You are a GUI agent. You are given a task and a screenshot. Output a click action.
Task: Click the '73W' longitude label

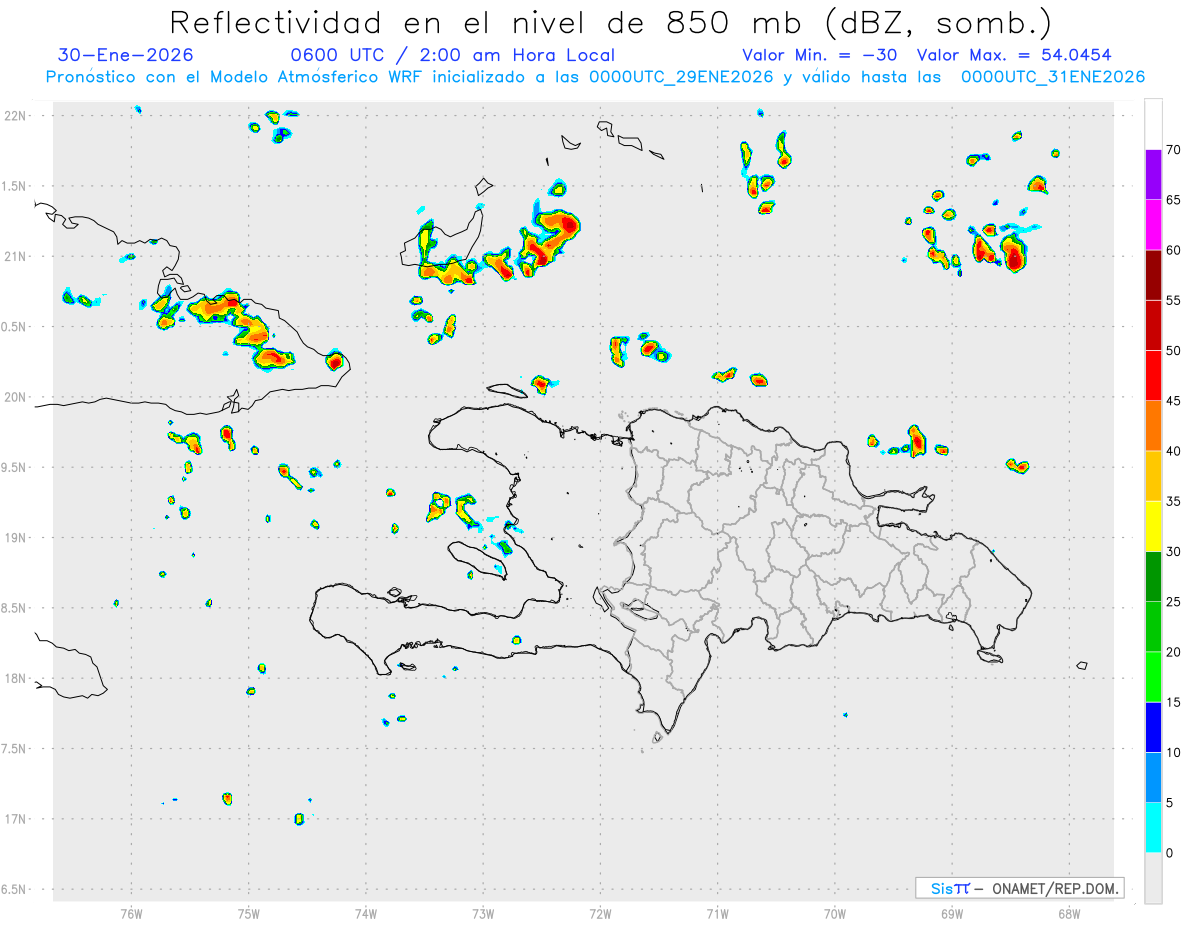[x=483, y=913]
